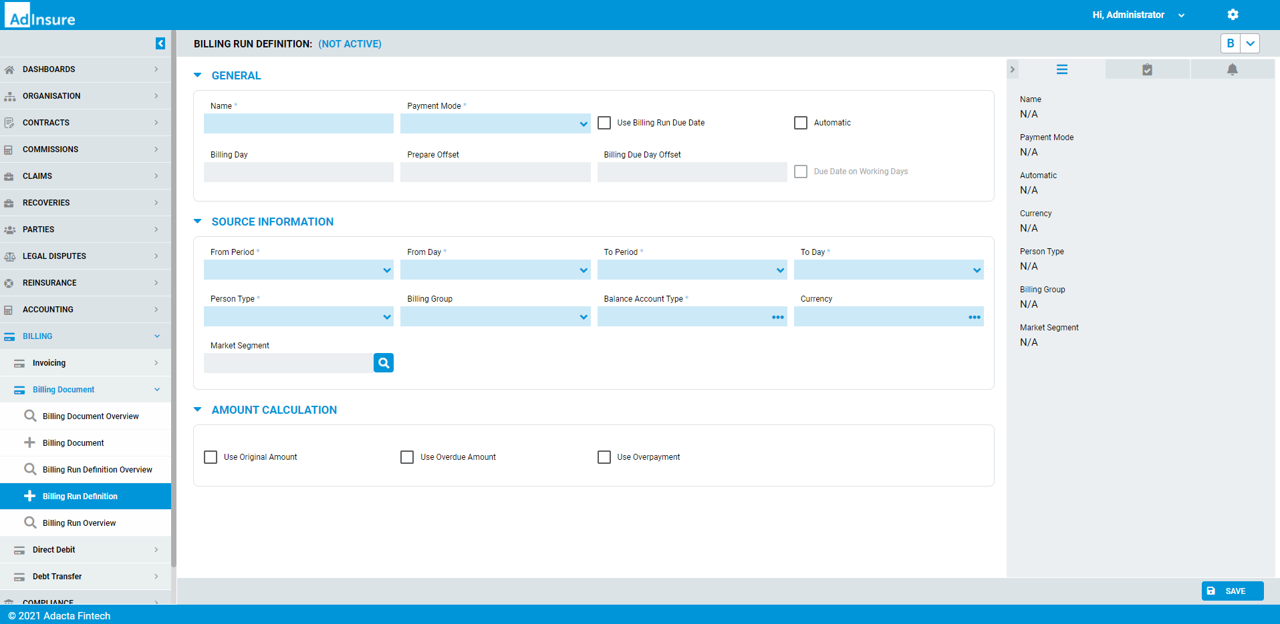Click the Market Segment search magnifier button
Image resolution: width=1280 pixels, height=624 pixels.
coord(383,363)
